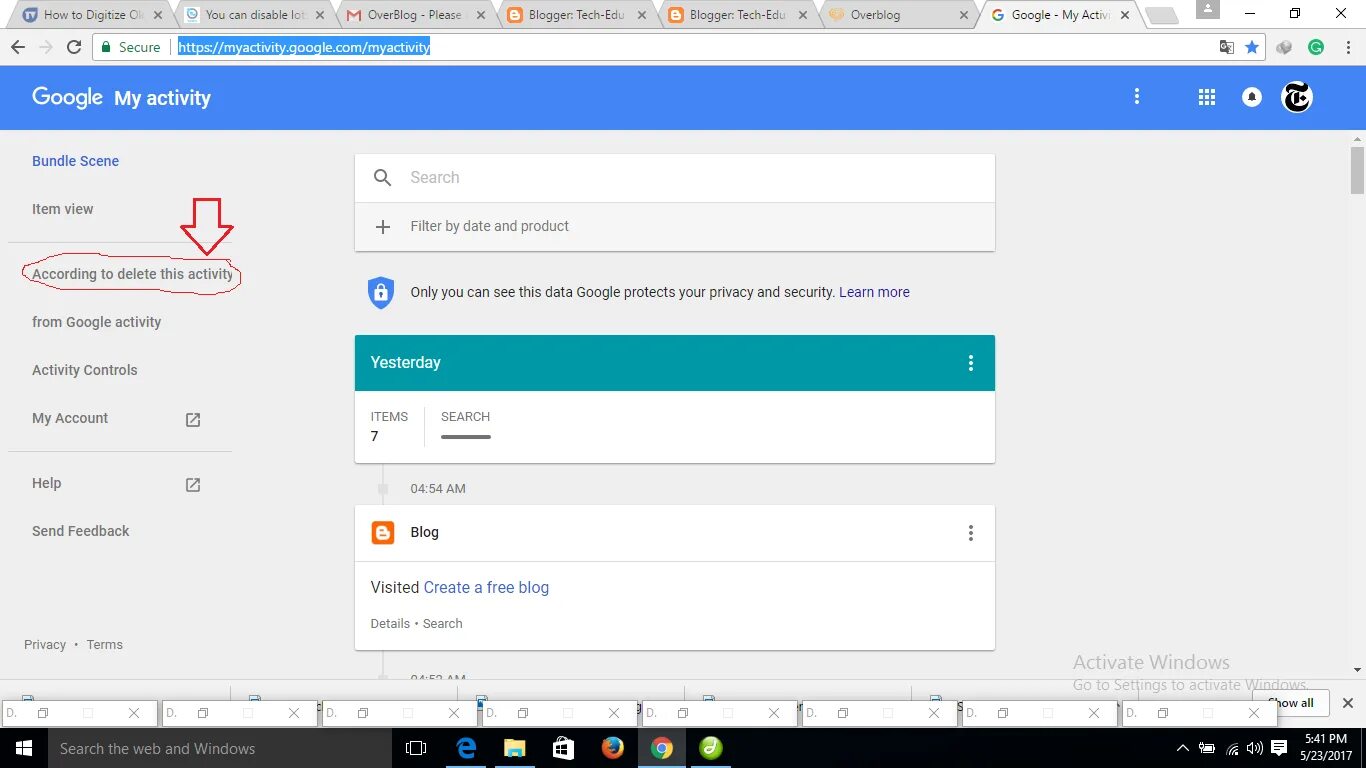This screenshot has width=1366, height=768.
Task: Open volume control in system tray
Action: pos(1254,748)
